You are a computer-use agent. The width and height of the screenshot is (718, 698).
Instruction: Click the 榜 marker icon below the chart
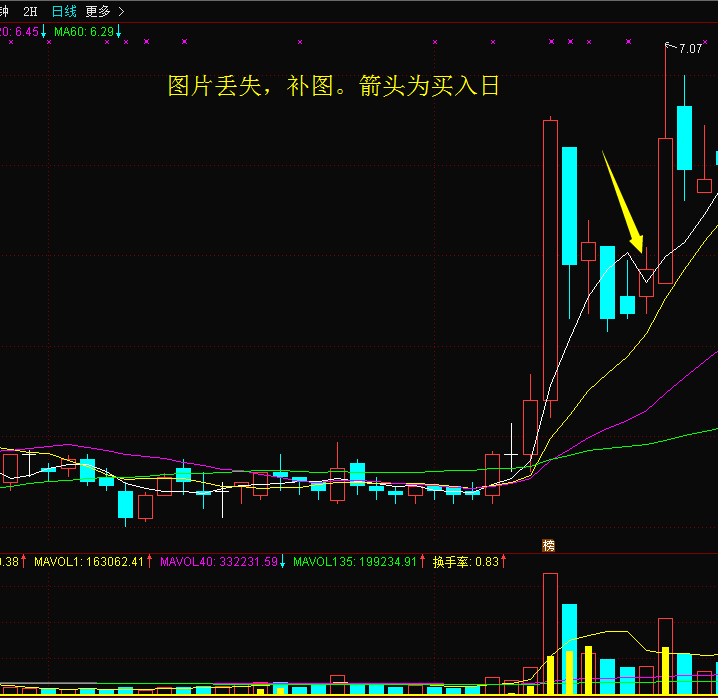pos(548,545)
